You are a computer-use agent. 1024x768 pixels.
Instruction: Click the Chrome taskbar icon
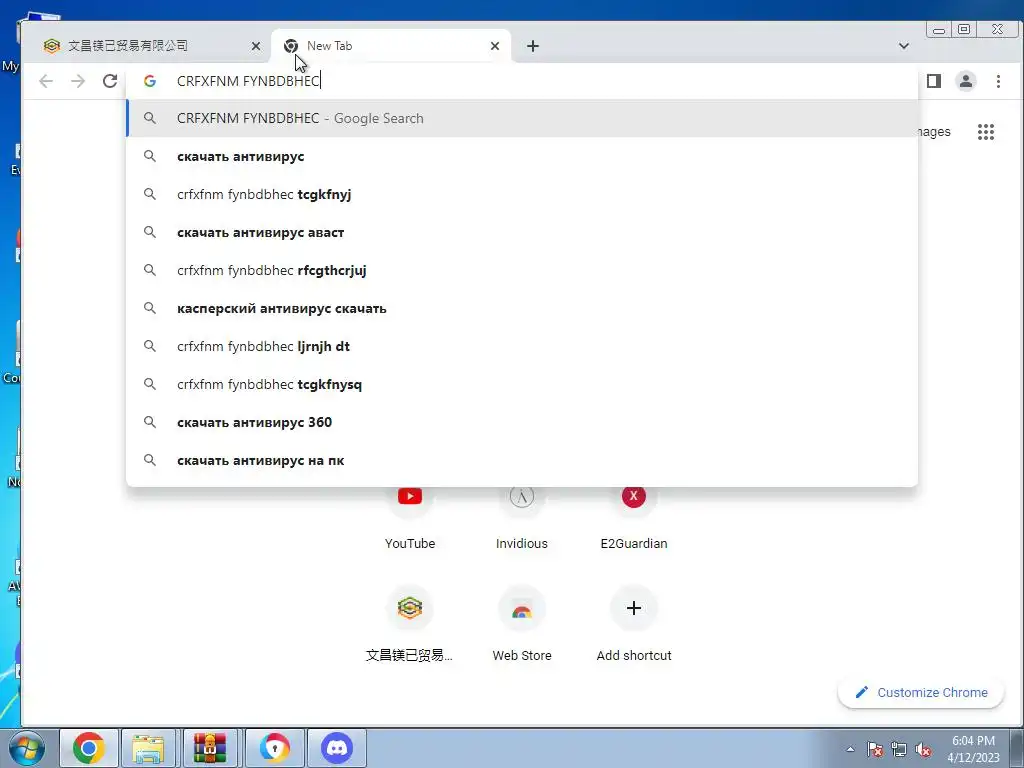tap(89, 748)
